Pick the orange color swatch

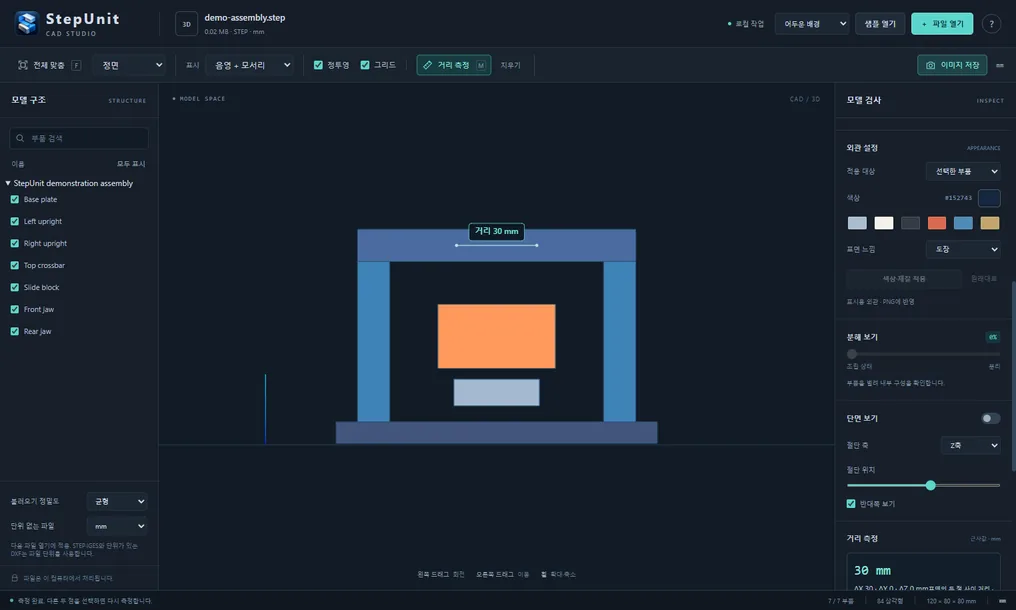tap(936, 223)
